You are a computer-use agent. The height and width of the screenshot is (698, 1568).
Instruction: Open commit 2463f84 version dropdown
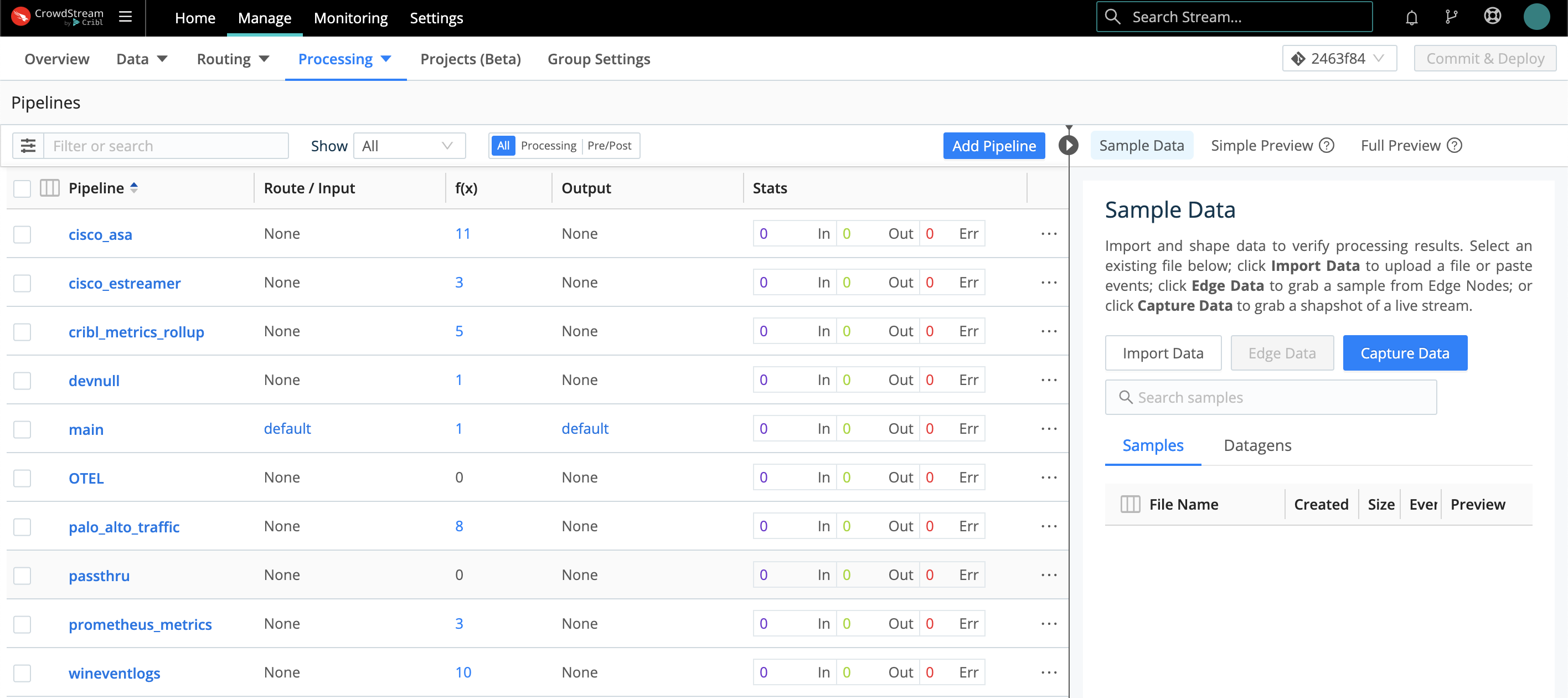coord(1339,59)
